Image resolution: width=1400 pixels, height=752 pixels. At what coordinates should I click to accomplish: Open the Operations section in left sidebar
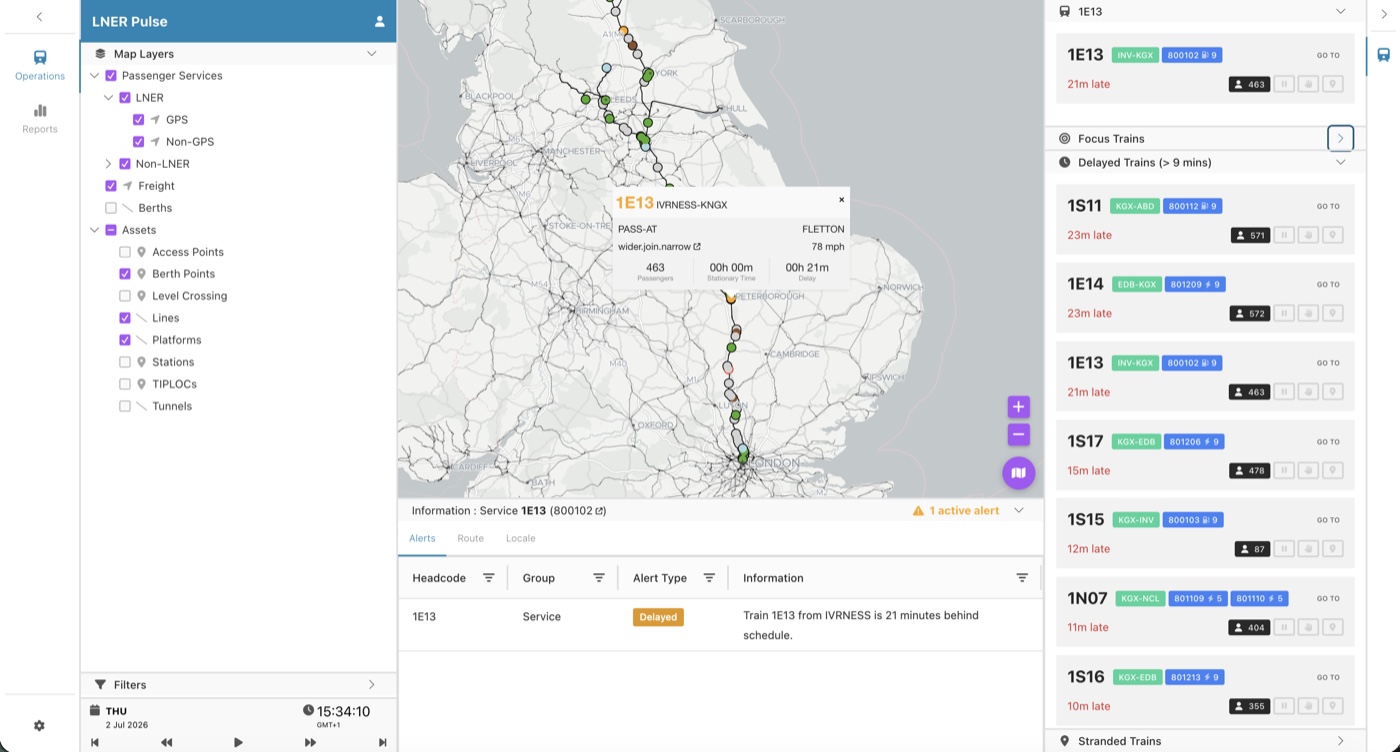tap(40, 65)
